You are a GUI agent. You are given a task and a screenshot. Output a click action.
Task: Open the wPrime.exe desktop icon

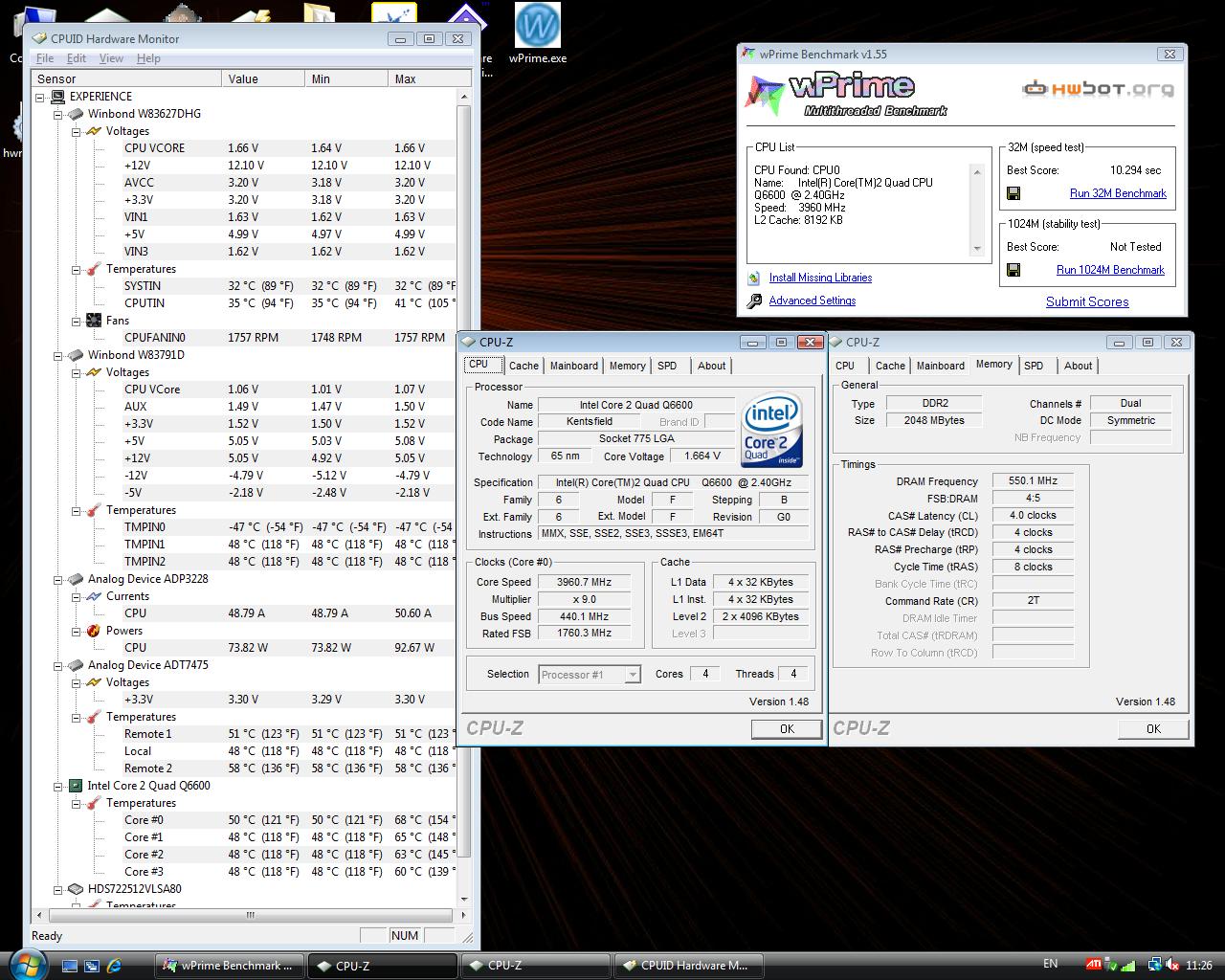click(x=537, y=33)
